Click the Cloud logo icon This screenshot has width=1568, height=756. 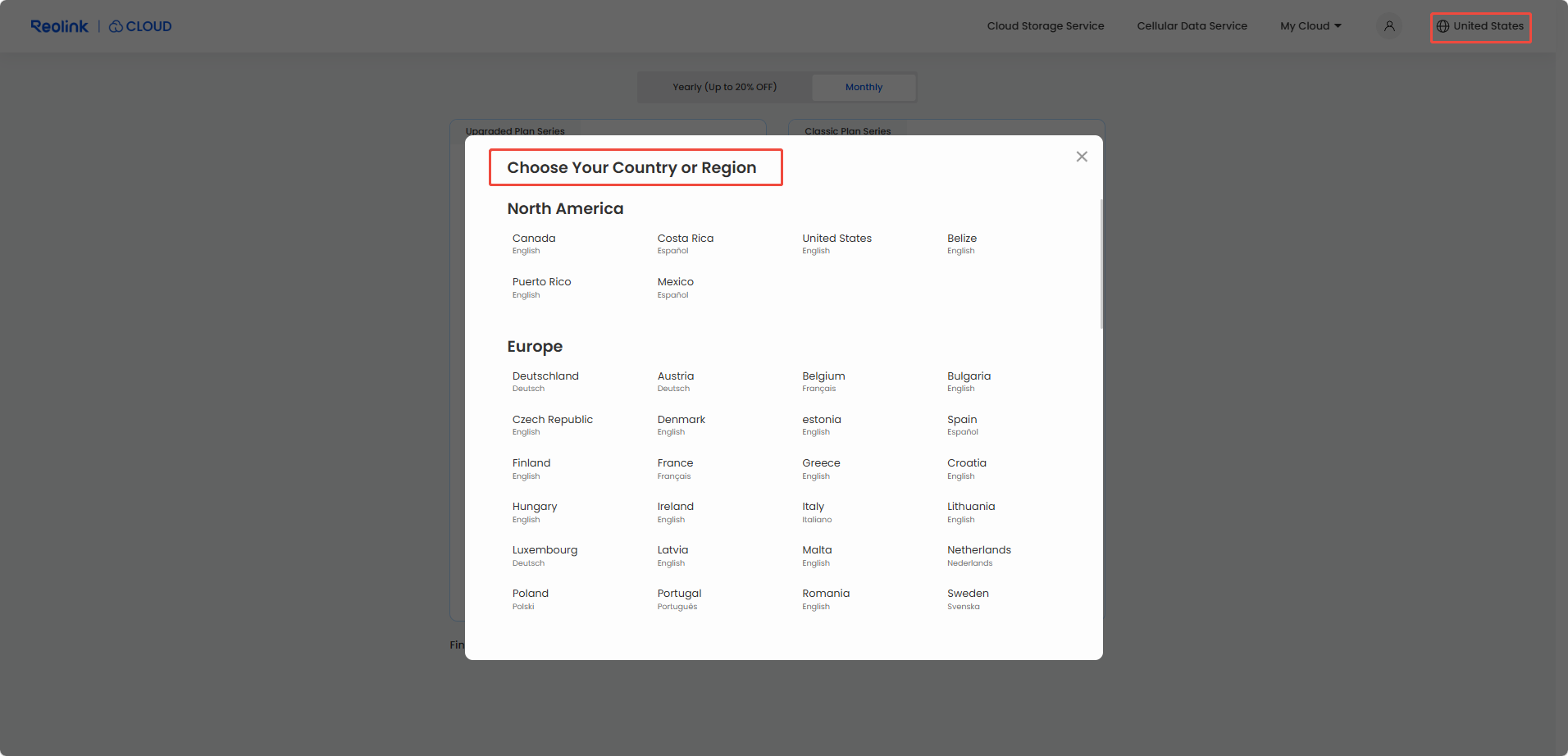tap(116, 26)
